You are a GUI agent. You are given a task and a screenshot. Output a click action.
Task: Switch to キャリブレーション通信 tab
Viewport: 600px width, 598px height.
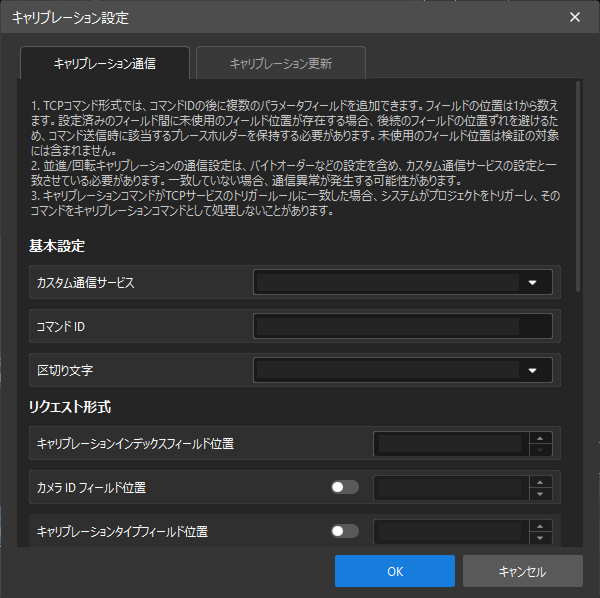tap(105, 63)
